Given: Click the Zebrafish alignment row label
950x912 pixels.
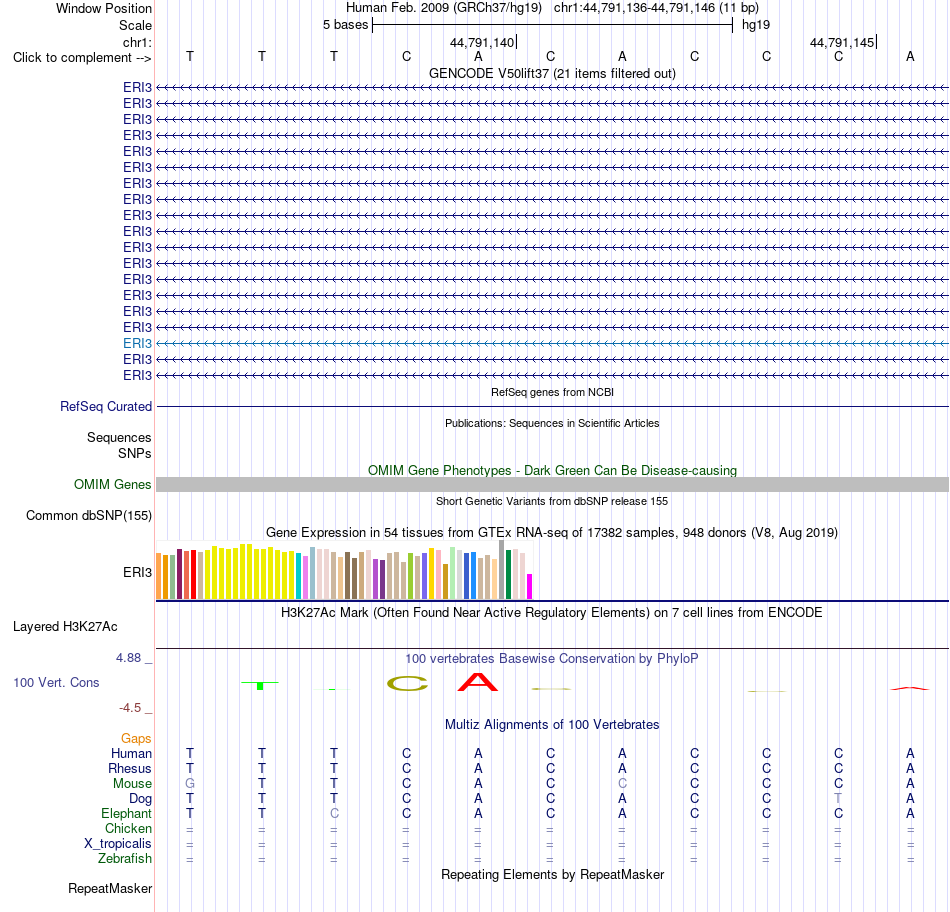Looking at the screenshot, I should [x=125, y=859].
